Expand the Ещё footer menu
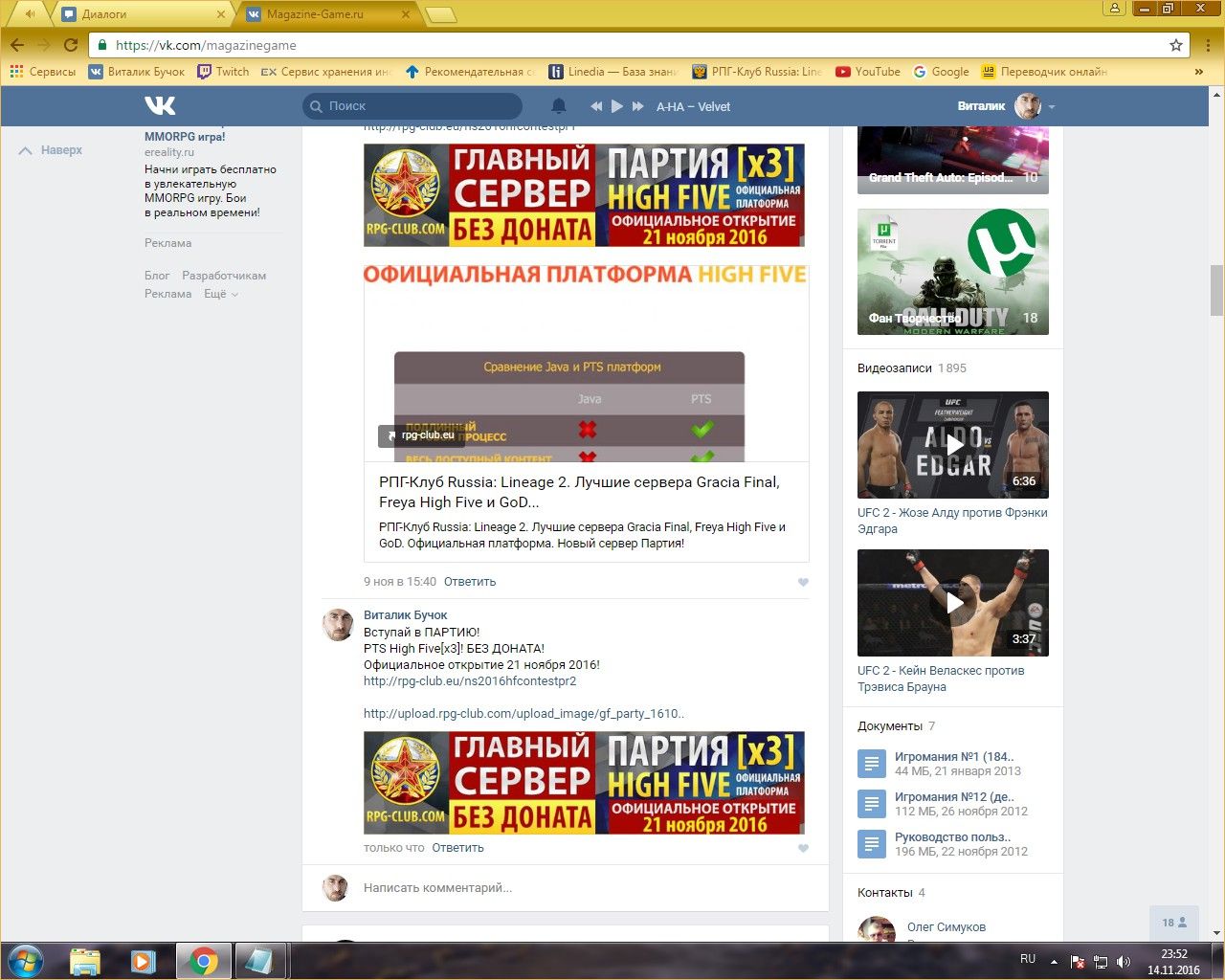The width and height of the screenshot is (1225, 980). 220,294
